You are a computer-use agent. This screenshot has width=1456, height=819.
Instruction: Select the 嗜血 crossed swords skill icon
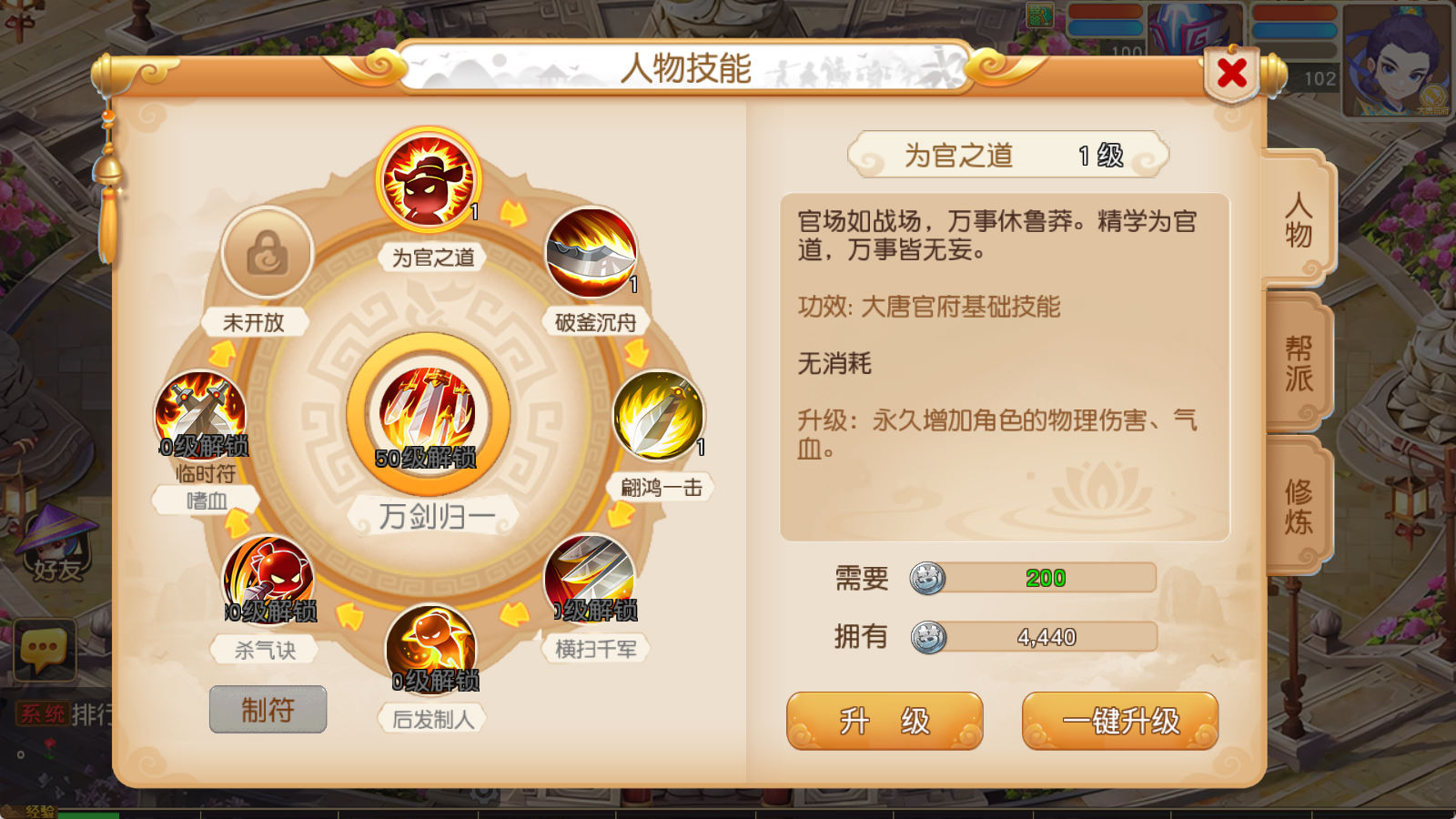pyautogui.click(x=201, y=415)
